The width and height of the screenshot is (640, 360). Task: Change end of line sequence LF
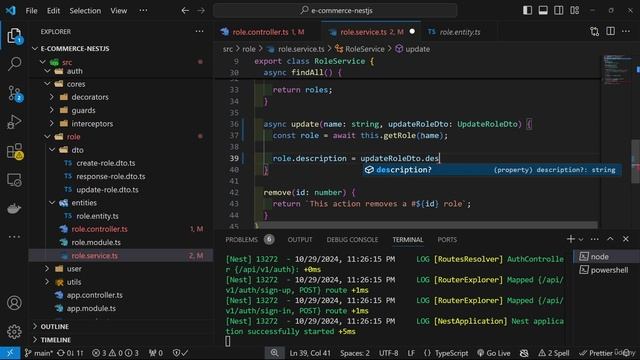411,353
